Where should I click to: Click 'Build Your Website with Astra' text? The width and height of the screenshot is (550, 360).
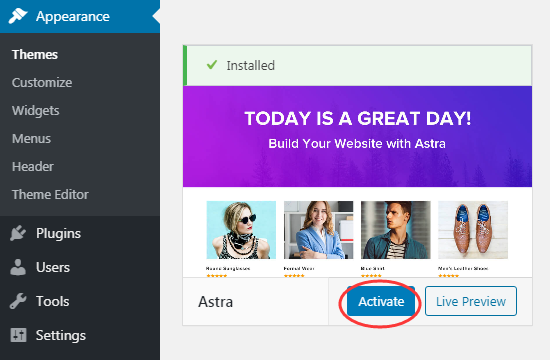[357, 144]
